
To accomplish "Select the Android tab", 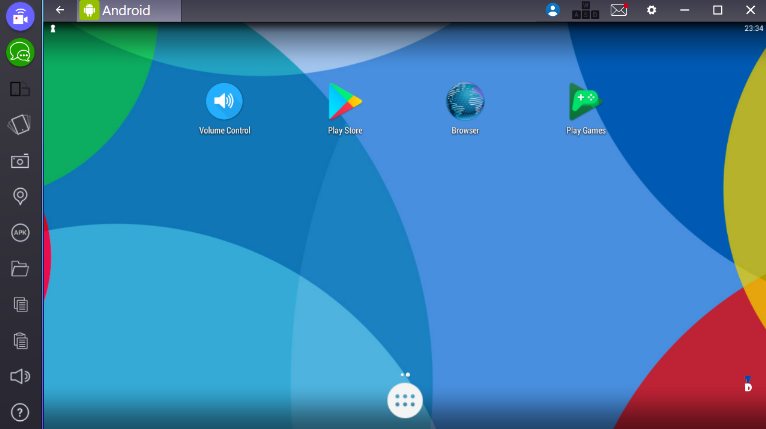I will (129, 10).
